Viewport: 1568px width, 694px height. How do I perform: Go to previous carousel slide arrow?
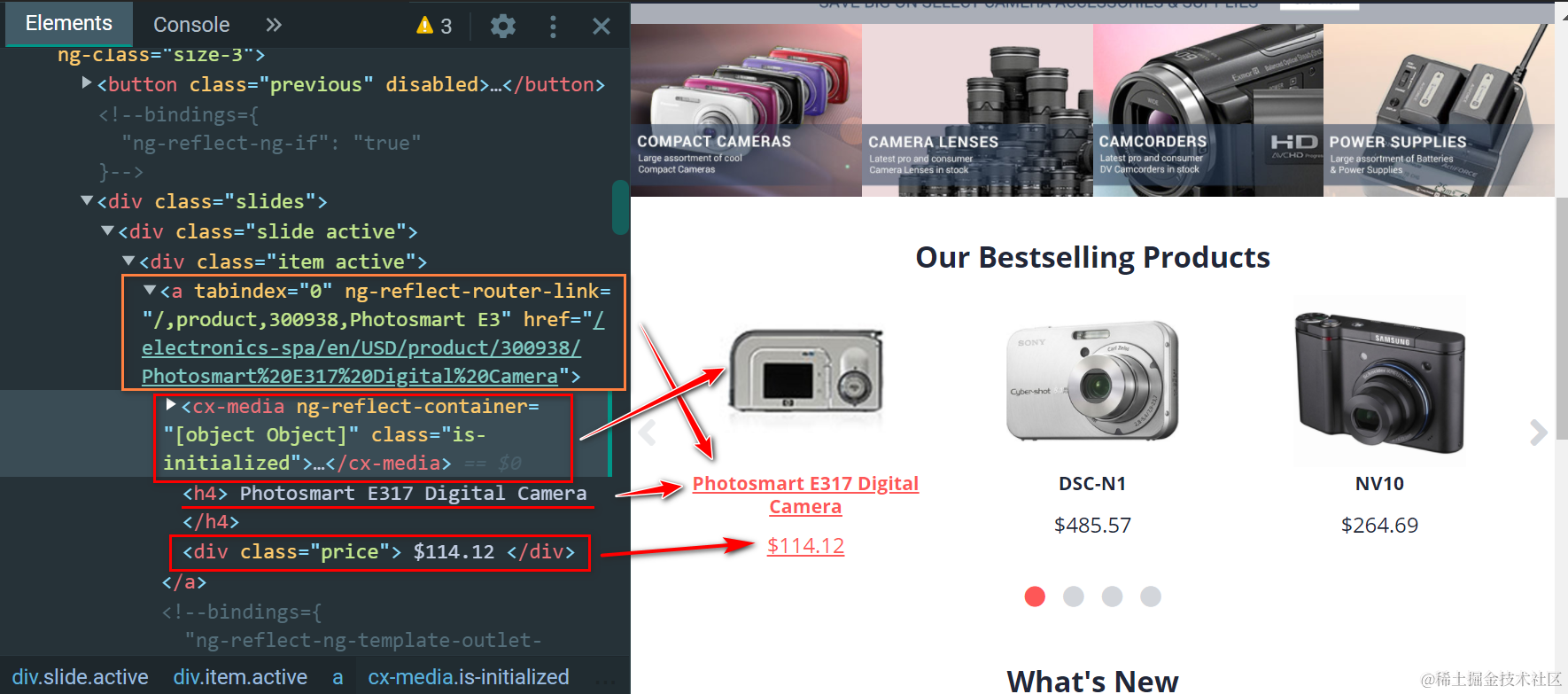(x=648, y=433)
